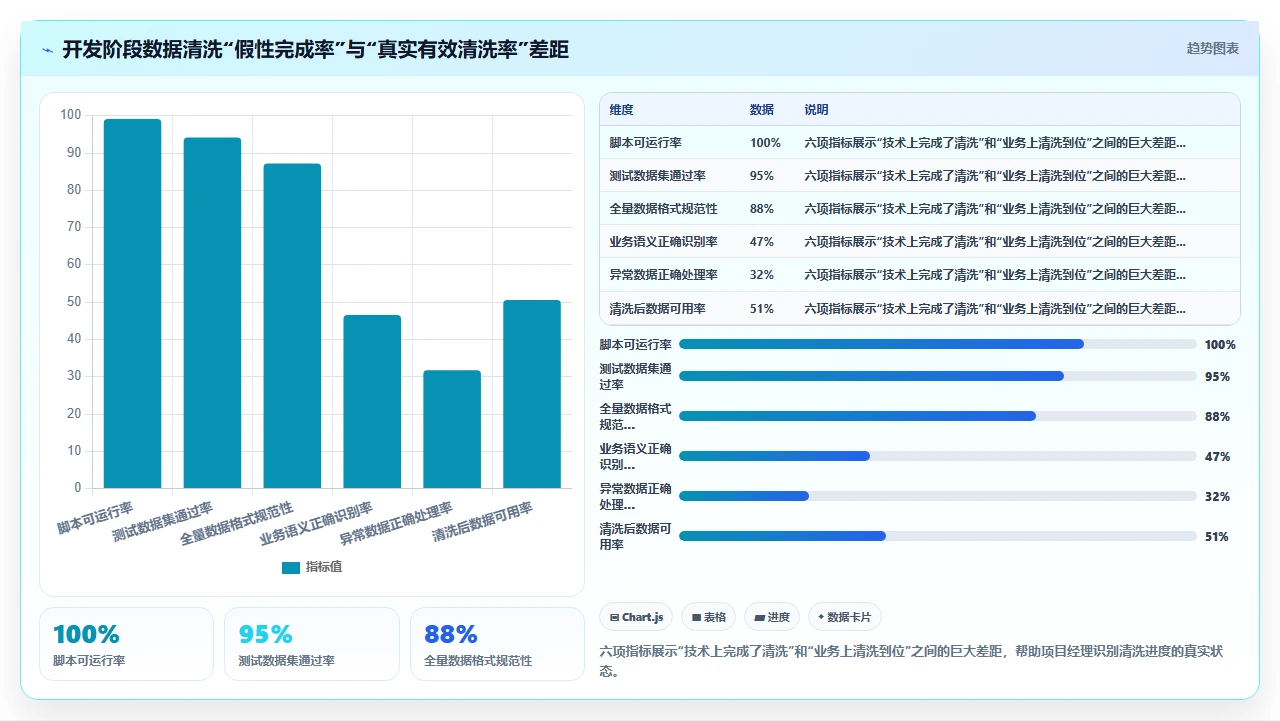Click the 进度 tag icon
The width and height of the screenshot is (1280, 721).
click(760, 618)
